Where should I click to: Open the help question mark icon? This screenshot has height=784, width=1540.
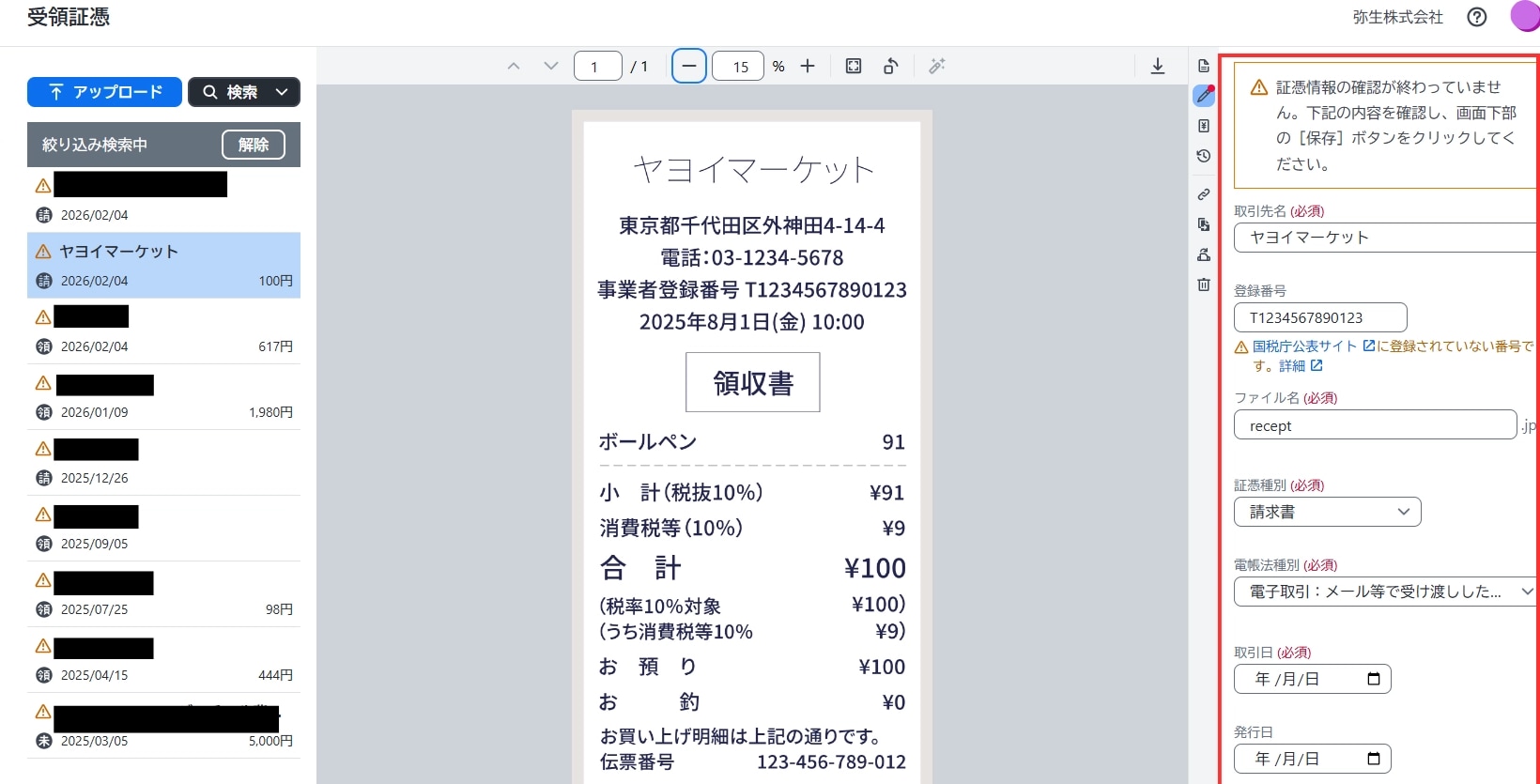coord(1477,17)
